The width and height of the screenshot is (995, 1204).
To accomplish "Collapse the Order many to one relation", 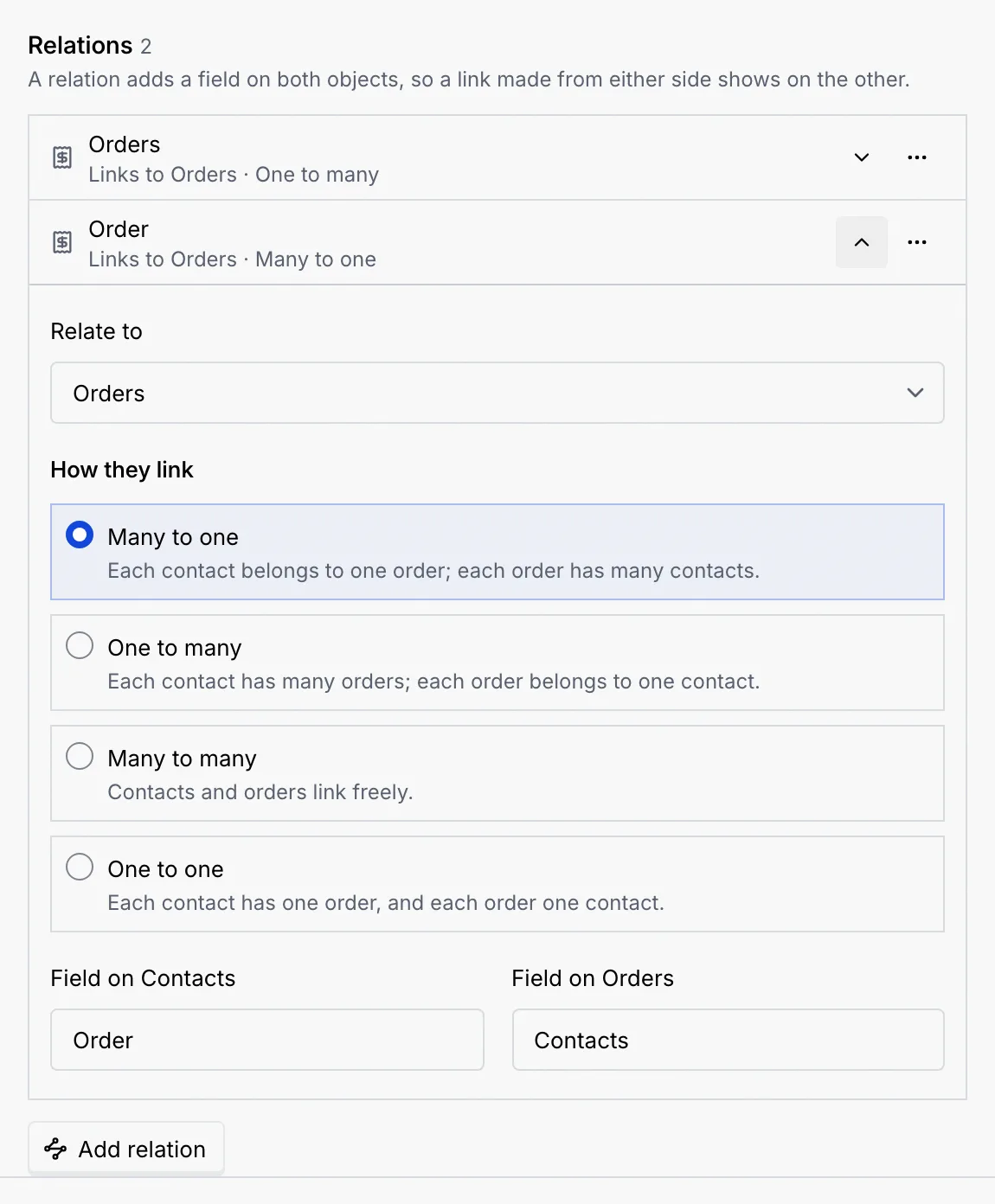I will [862, 242].
